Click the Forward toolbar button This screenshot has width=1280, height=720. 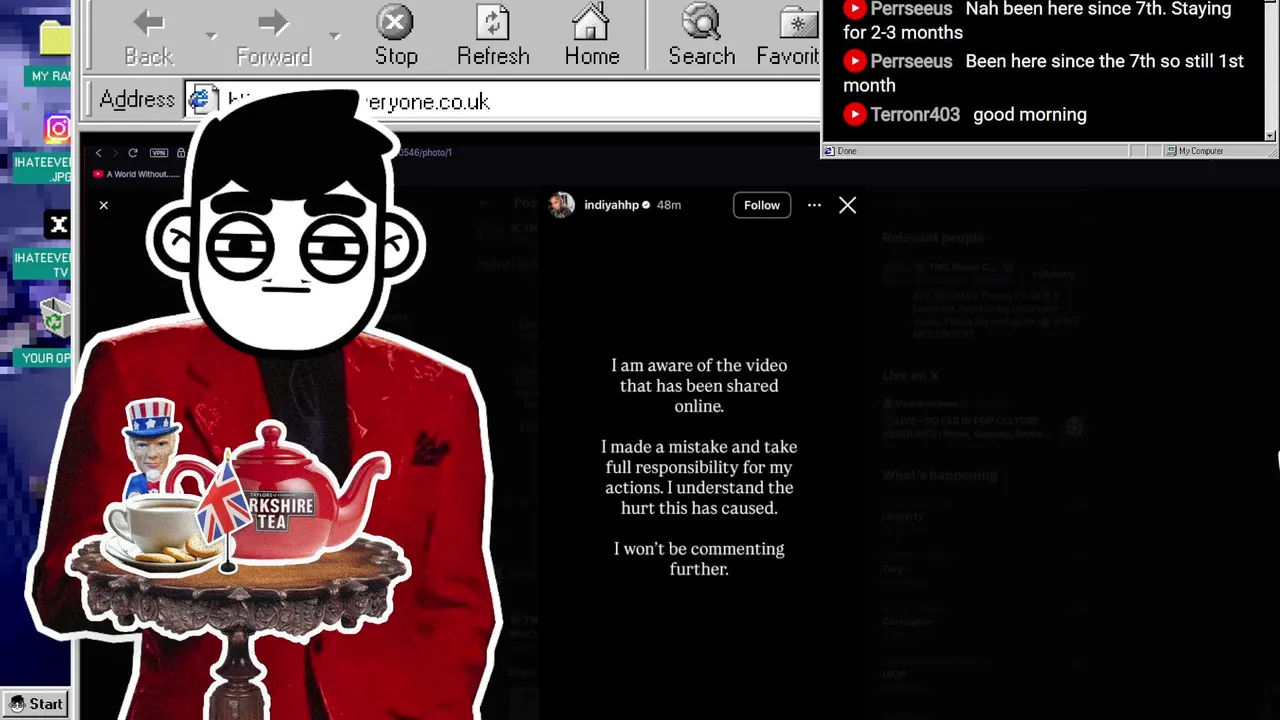pos(273,37)
